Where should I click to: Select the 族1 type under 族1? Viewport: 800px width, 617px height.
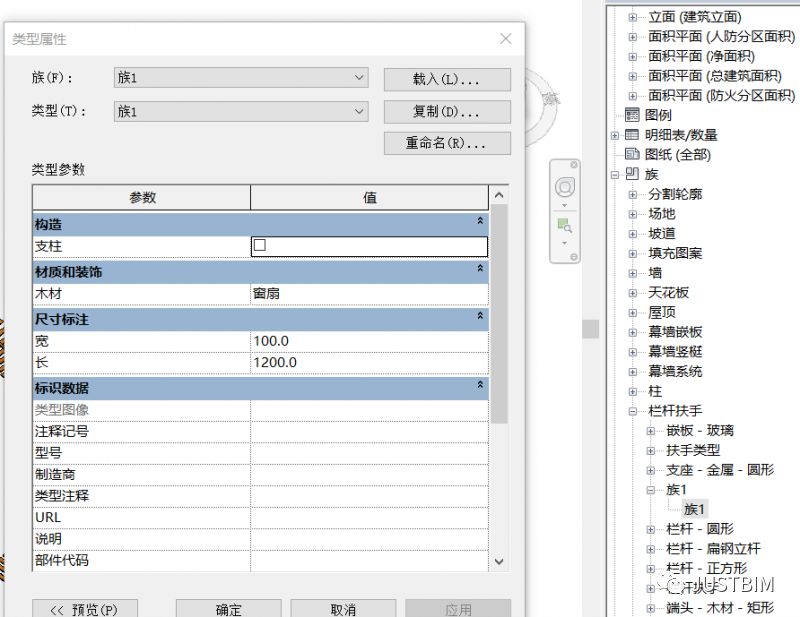coord(694,509)
